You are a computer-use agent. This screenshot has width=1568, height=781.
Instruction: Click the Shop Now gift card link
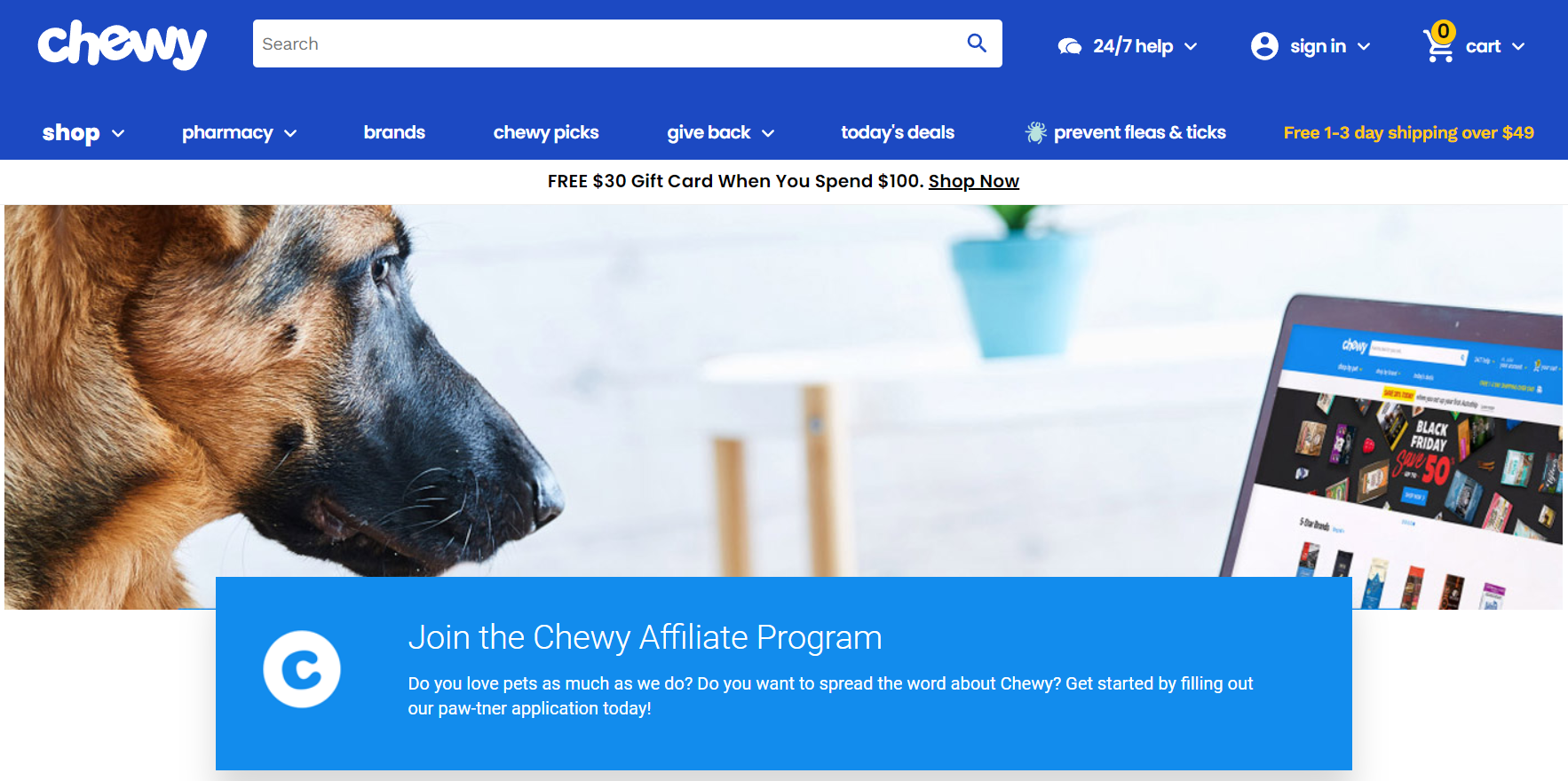[974, 181]
